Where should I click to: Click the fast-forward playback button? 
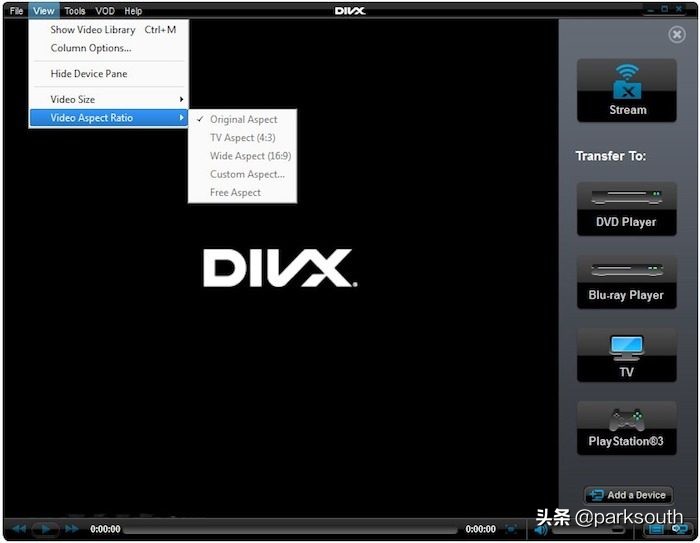[x=71, y=529]
